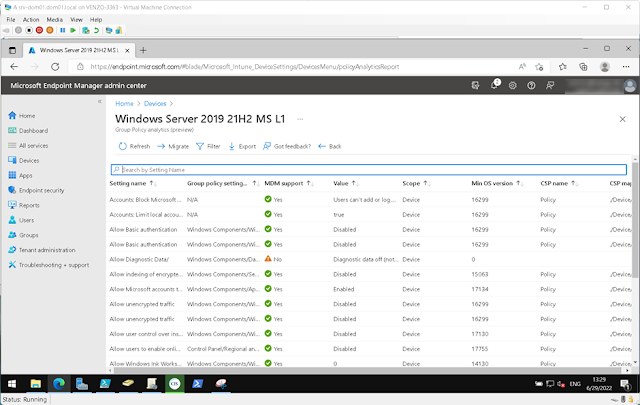640x405 pixels.
Task: Click the red VM Shut Down button
Action: [x=39, y=30]
